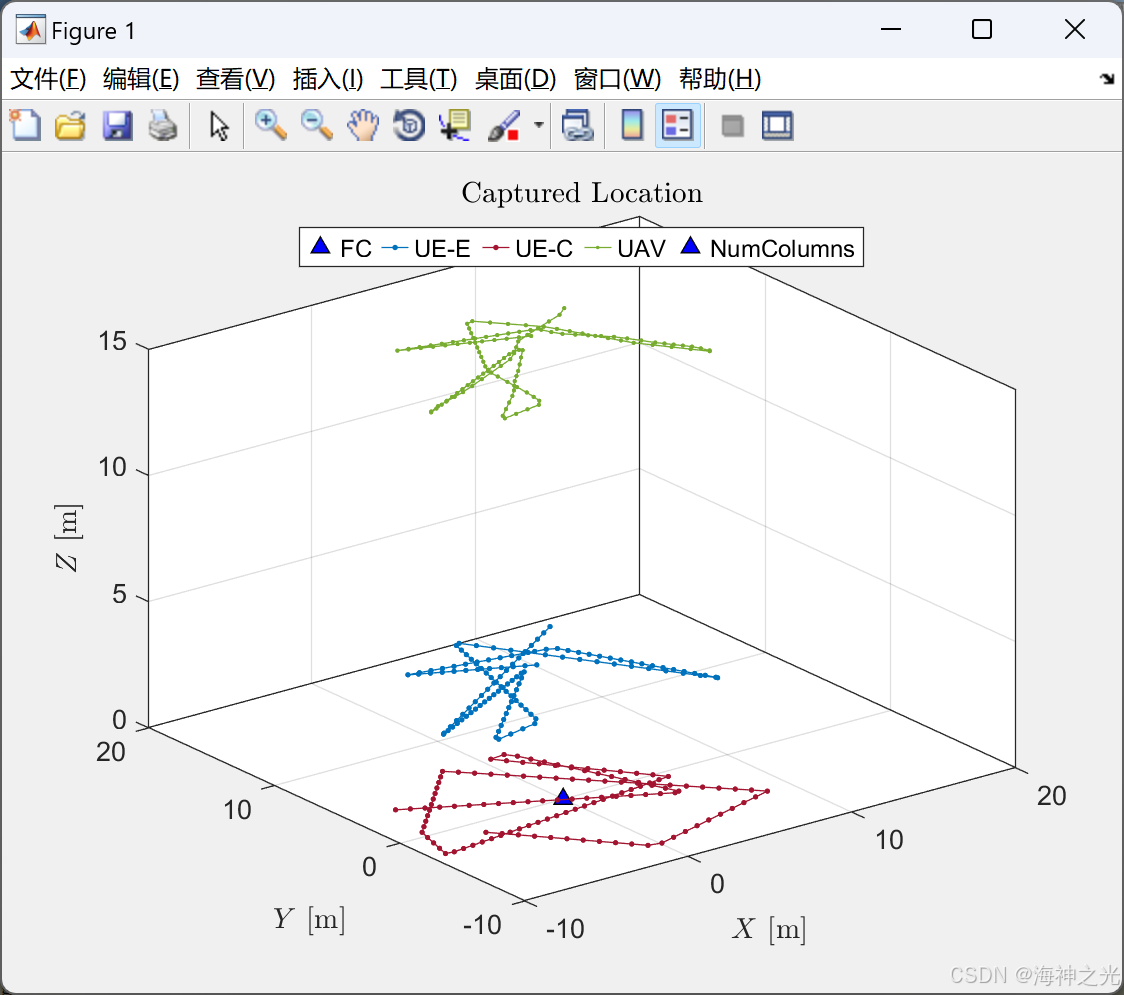Dock the figure using the menu bar arrow

click(x=1107, y=79)
